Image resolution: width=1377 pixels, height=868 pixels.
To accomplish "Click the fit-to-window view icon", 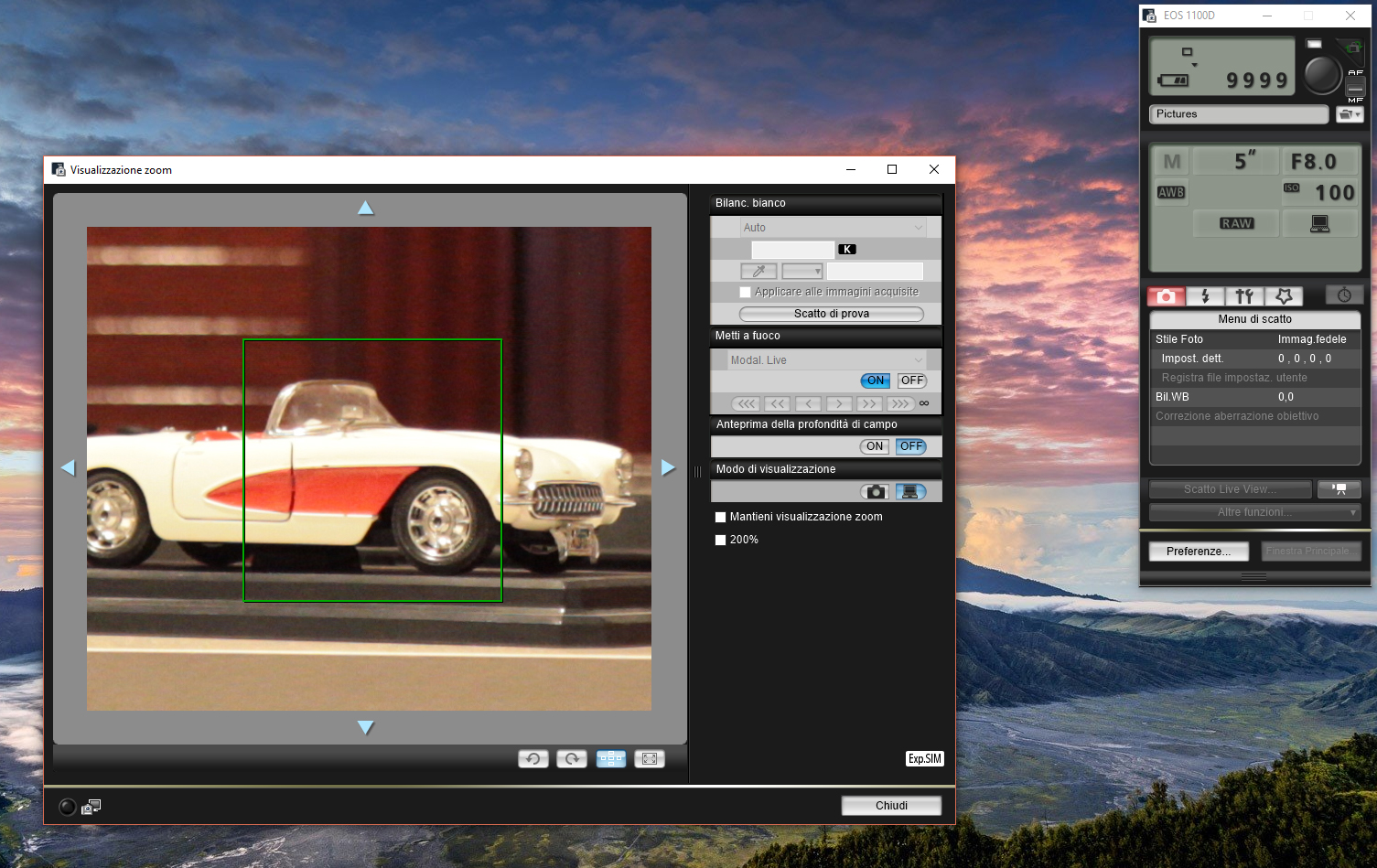I will pos(650,758).
